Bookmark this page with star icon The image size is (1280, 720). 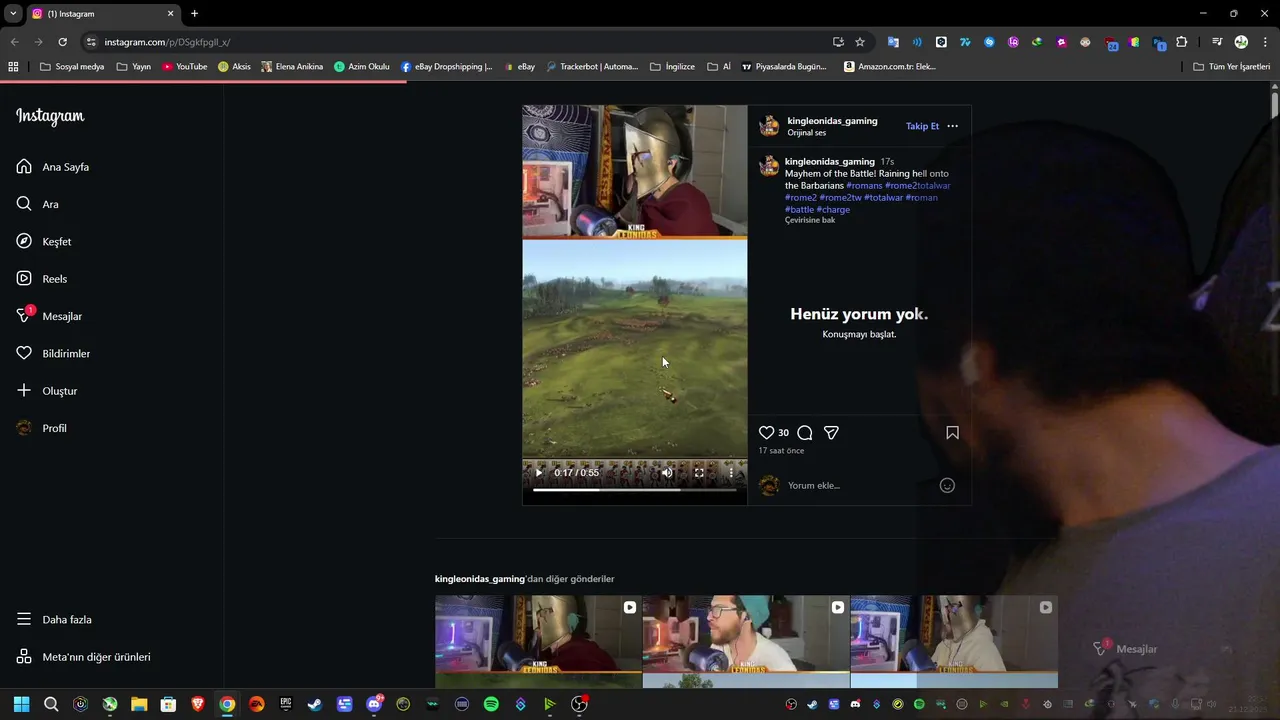click(x=860, y=42)
